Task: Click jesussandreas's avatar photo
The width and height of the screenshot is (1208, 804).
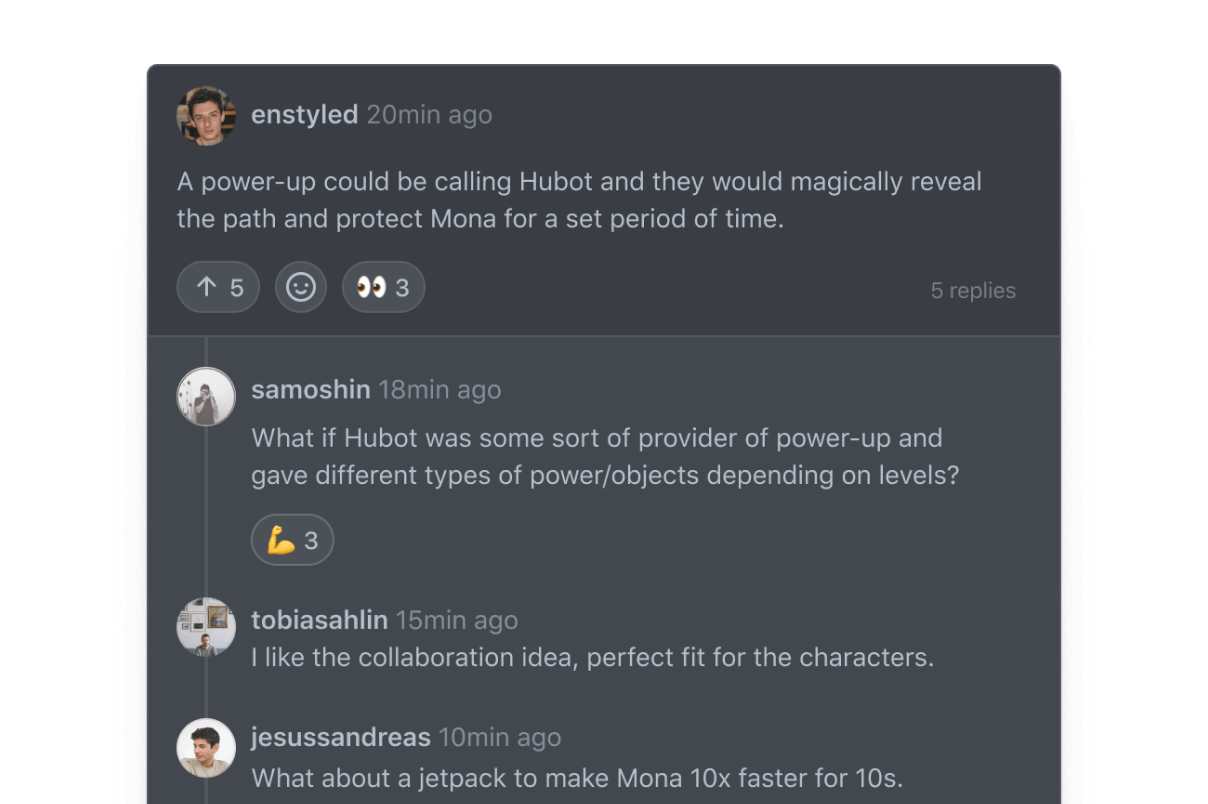Action: tap(206, 747)
